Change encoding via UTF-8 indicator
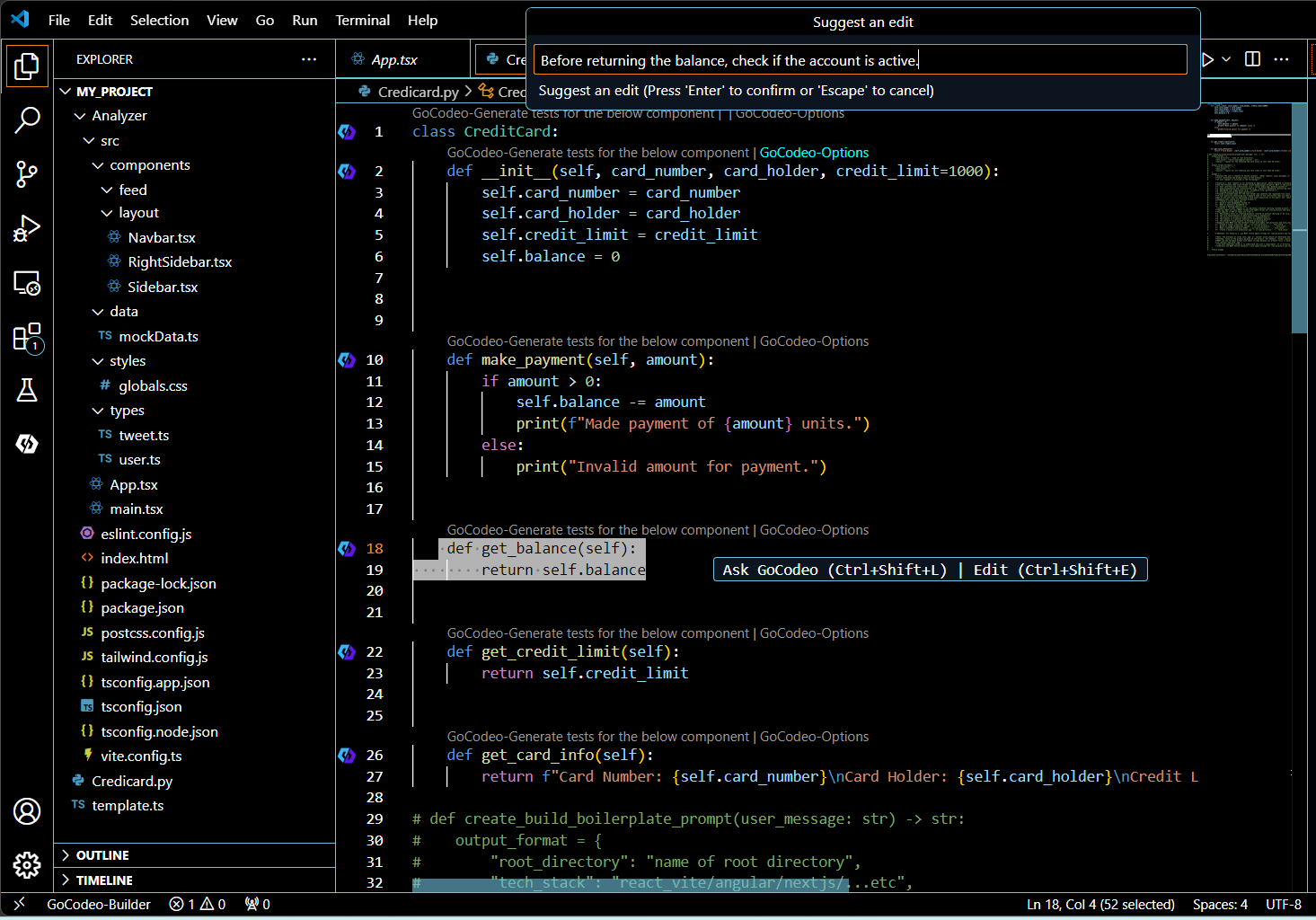 coord(1284,905)
